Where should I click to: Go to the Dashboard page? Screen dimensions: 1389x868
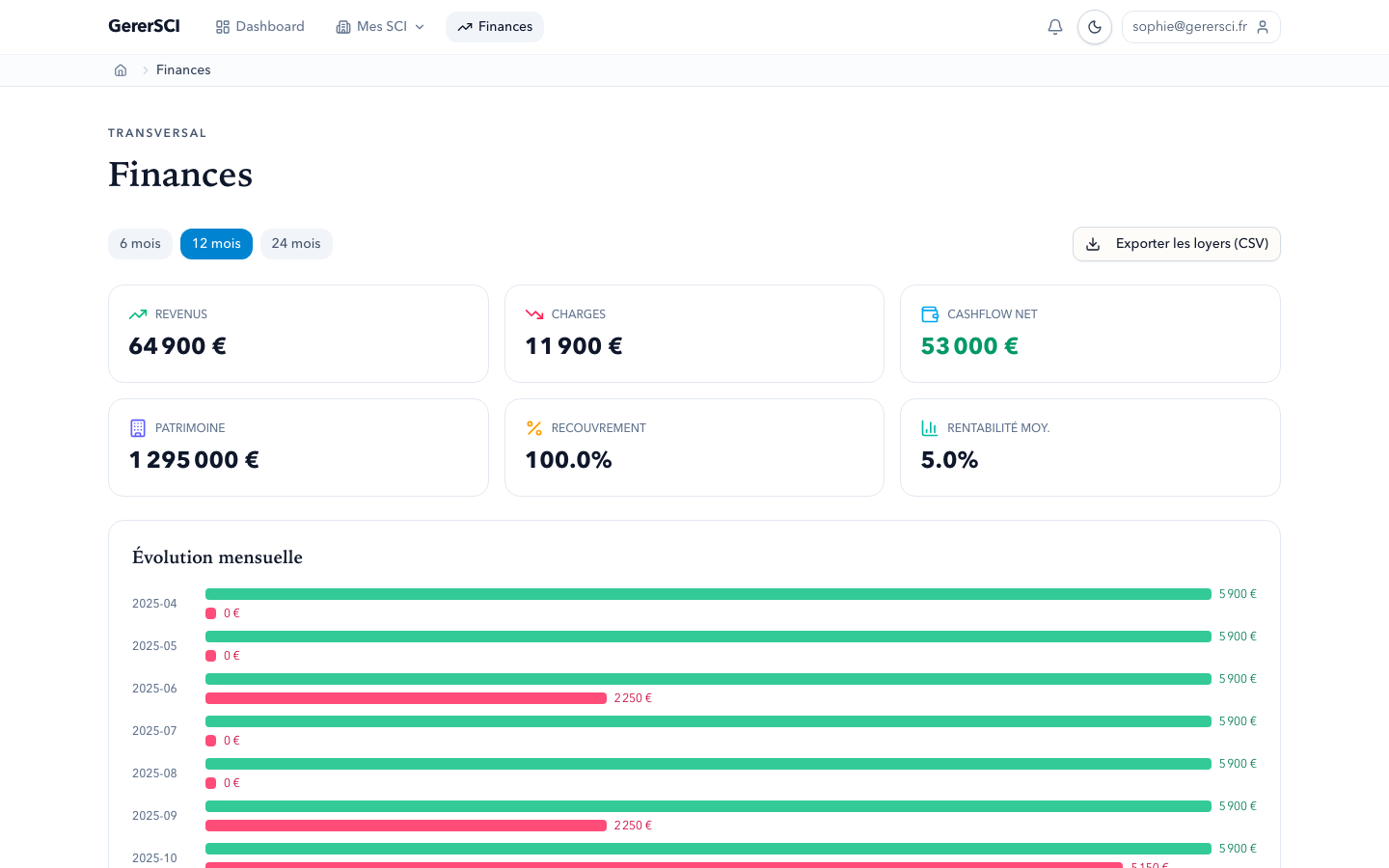(x=260, y=27)
